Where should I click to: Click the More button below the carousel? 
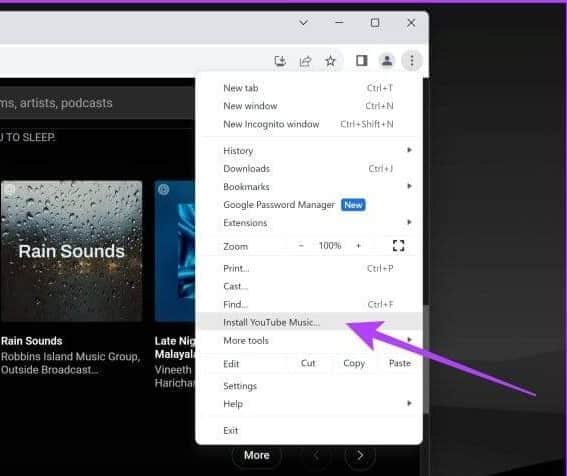tap(256, 455)
